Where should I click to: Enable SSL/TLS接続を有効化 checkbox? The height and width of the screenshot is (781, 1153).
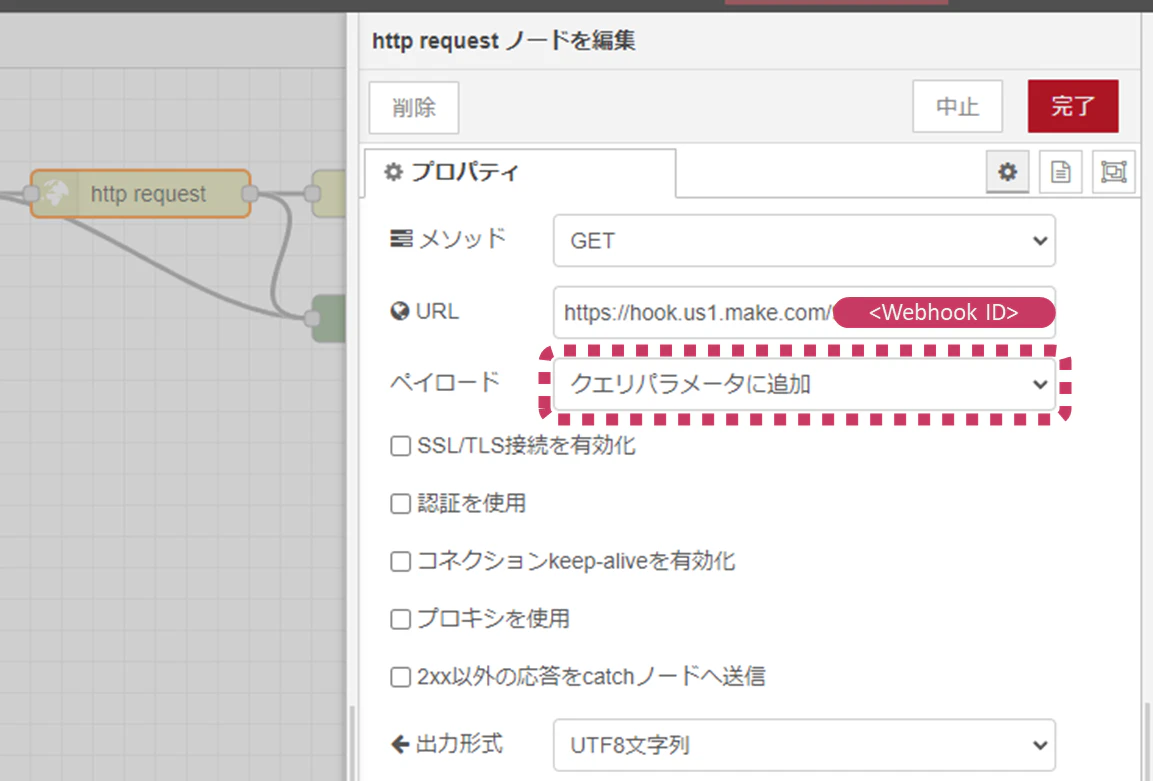point(400,446)
